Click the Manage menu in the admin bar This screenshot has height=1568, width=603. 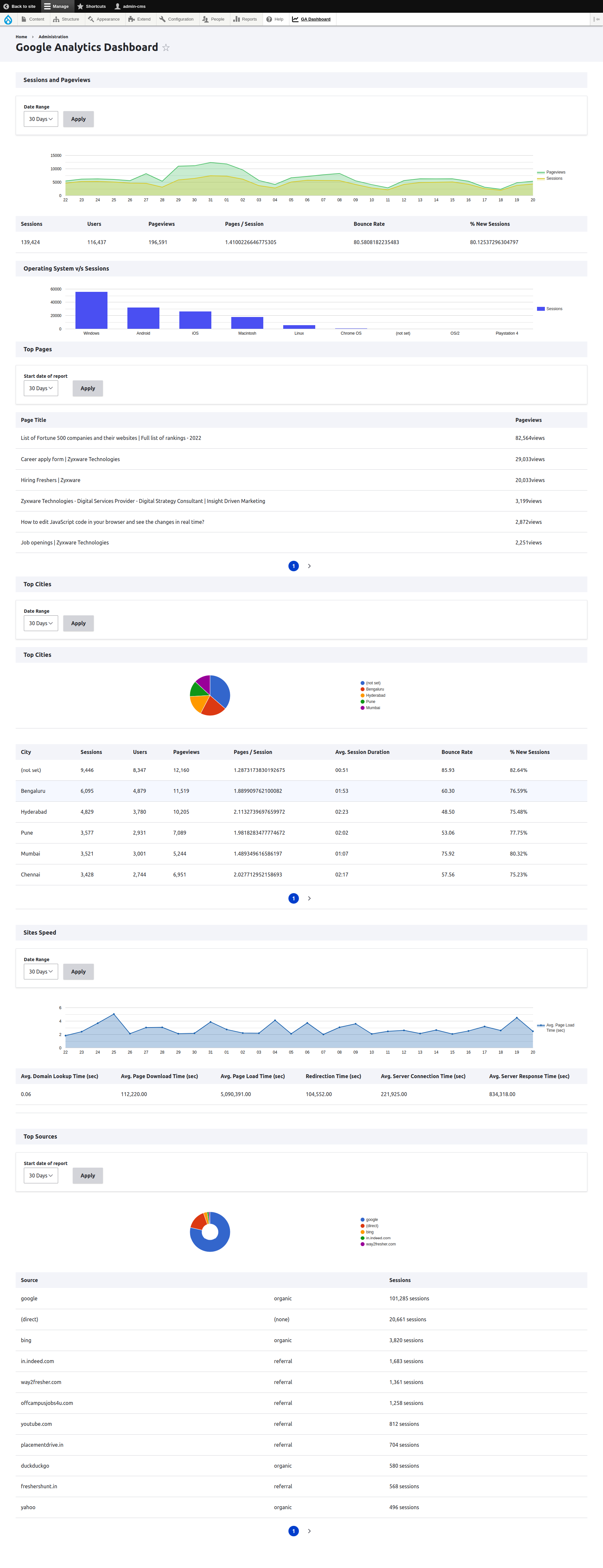58,6
